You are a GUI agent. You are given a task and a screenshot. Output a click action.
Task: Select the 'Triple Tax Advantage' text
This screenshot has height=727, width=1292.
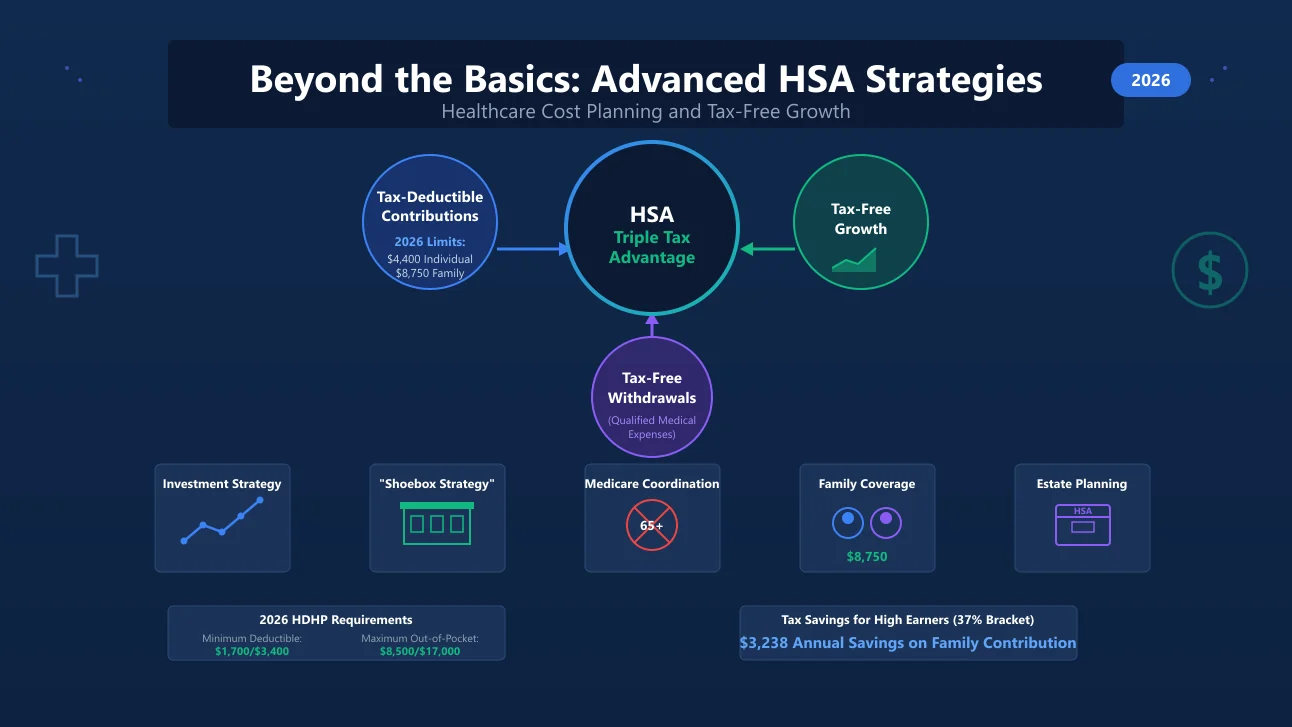[652, 247]
